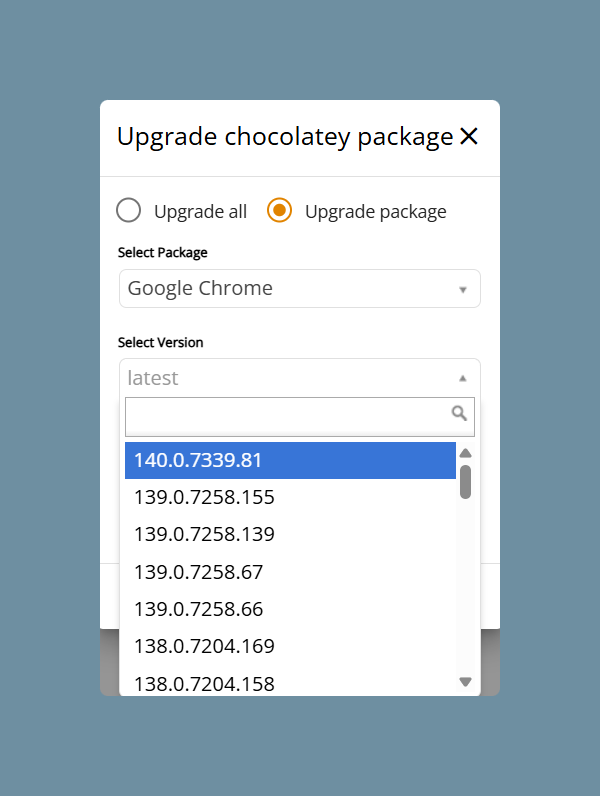The width and height of the screenshot is (600, 796).
Task: Select version 139.0.7258.67
Action: (290, 572)
